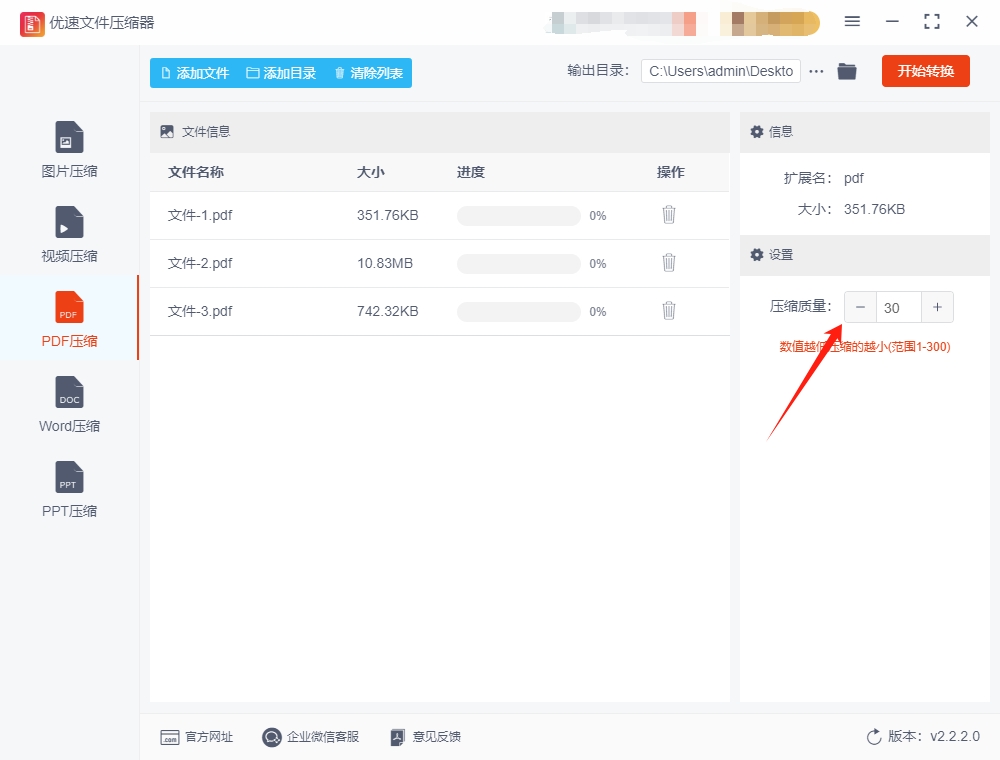Open output path options via ellipsis
This screenshot has height=760, width=1000.
click(816, 71)
